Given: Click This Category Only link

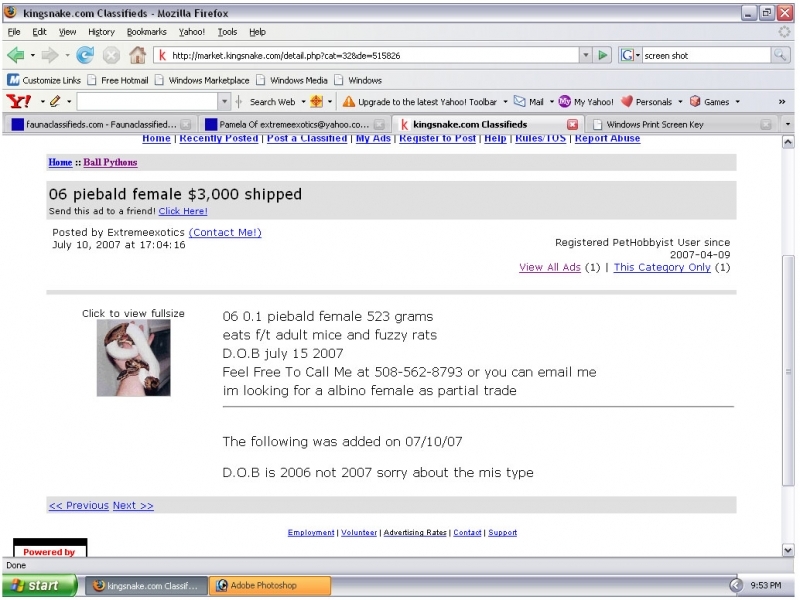Looking at the screenshot, I should click(662, 267).
